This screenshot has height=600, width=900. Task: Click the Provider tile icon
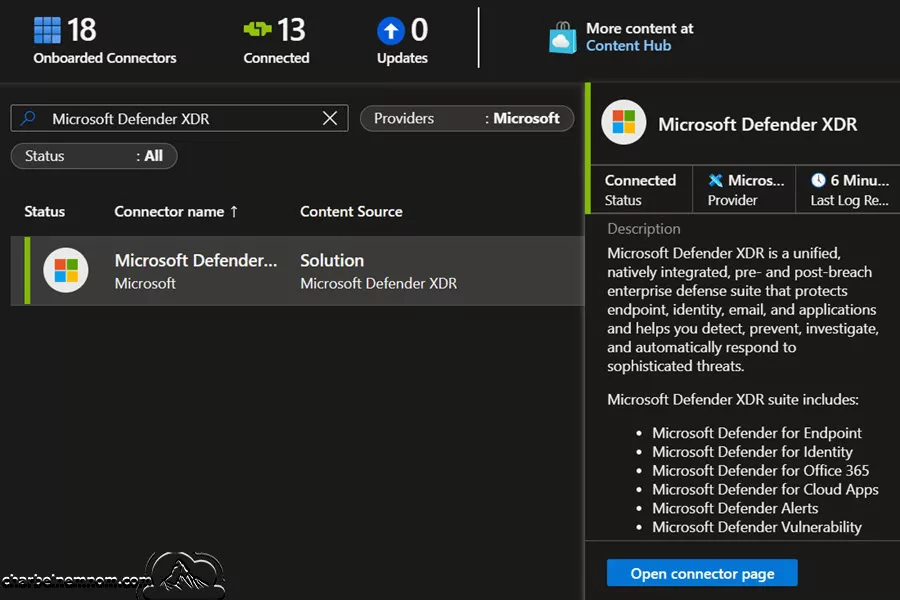[715, 180]
